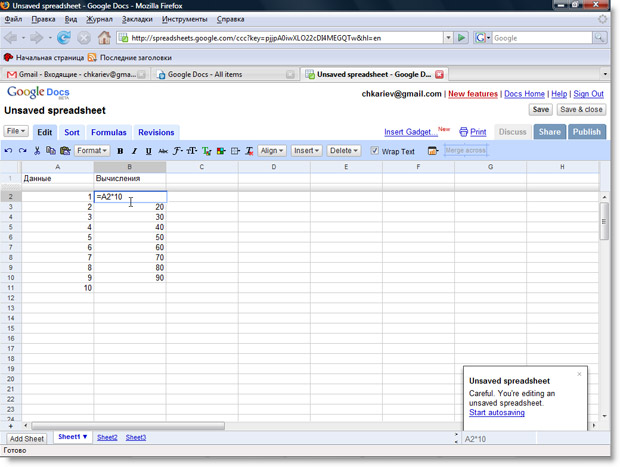Open the Align dropdown
620x467 pixels.
(272, 151)
